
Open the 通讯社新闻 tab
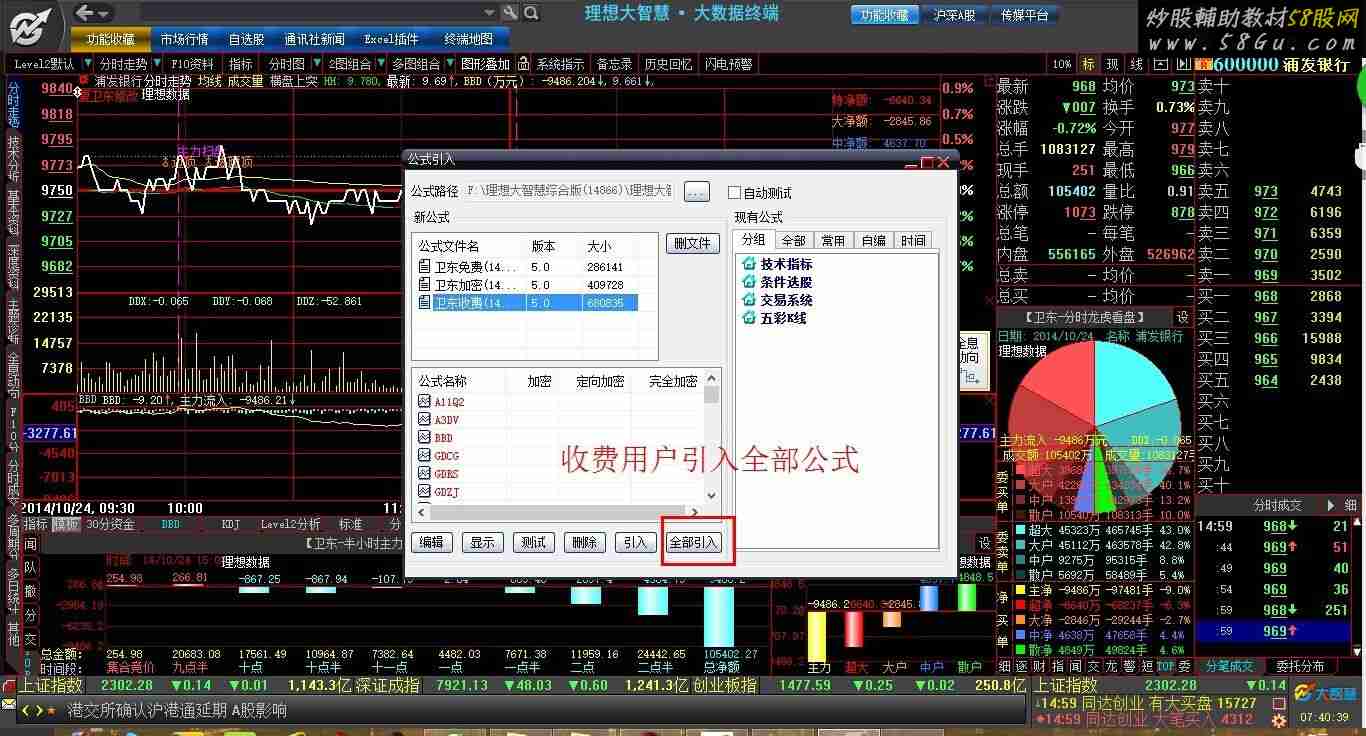tap(314, 39)
